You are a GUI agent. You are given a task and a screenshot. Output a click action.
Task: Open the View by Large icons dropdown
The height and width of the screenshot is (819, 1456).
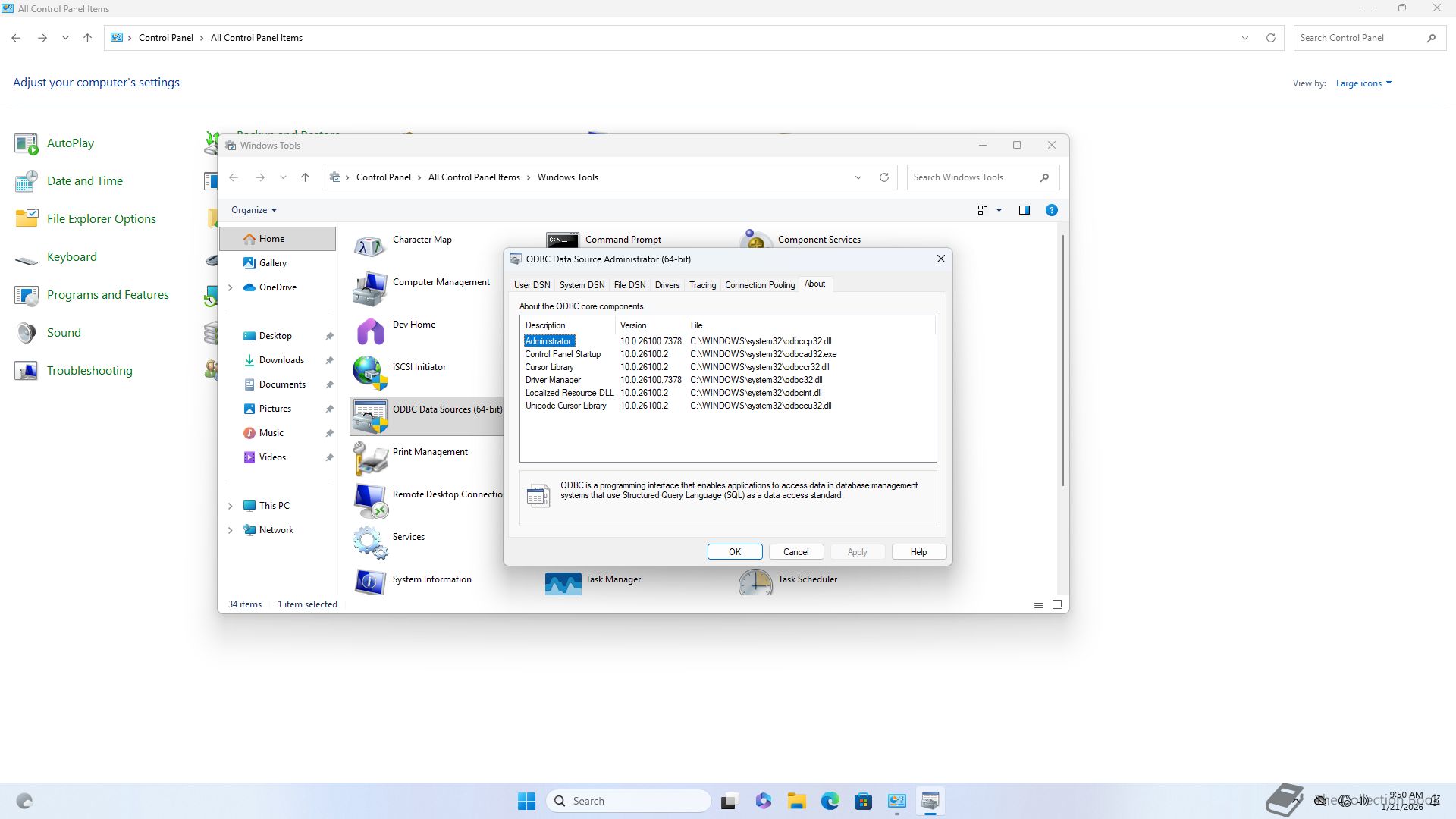(x=1363, y=83)
